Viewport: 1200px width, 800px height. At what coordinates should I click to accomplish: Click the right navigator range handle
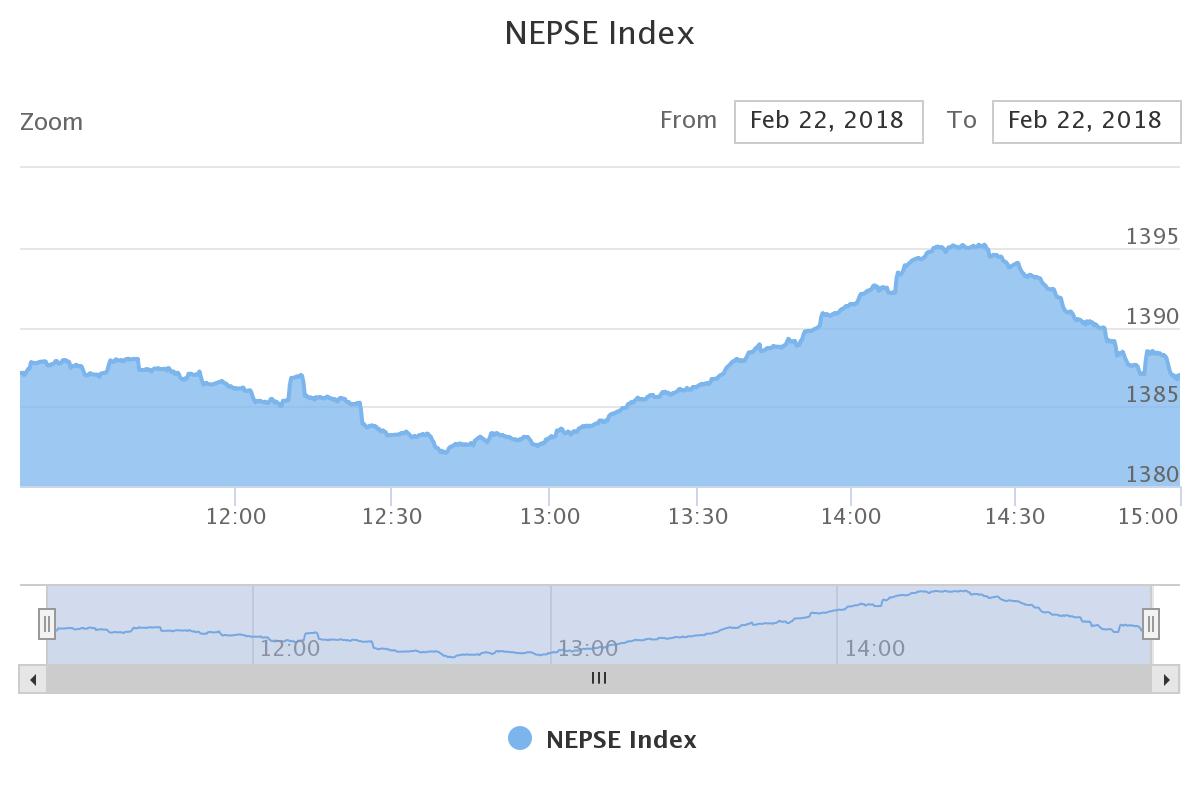tap(1151, 624)
